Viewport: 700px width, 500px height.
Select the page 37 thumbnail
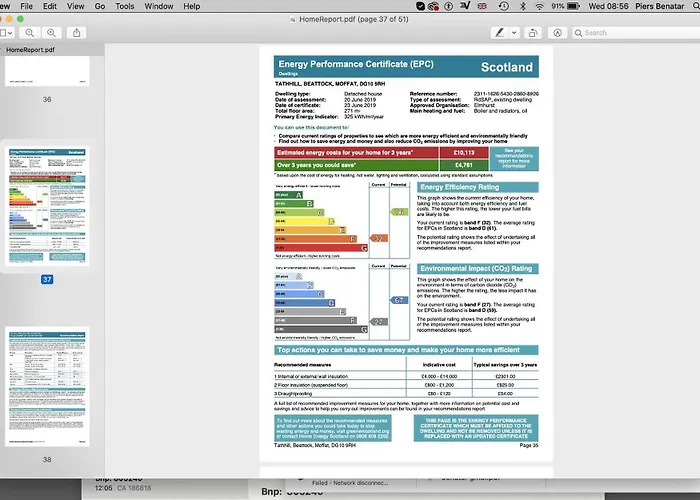47,206
